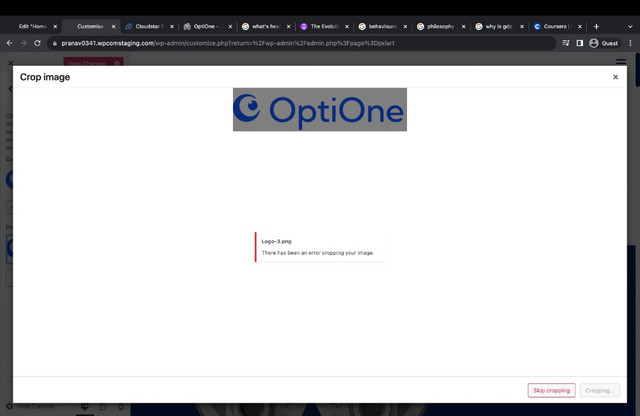Click the disabled Cropping... button
This screenshot has width=640, height=416.
click(600, 390)
